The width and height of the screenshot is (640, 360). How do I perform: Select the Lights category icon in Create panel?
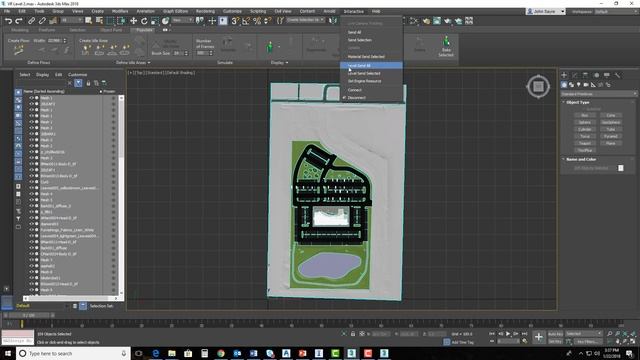pyautogui.click(x=578, y=85)
